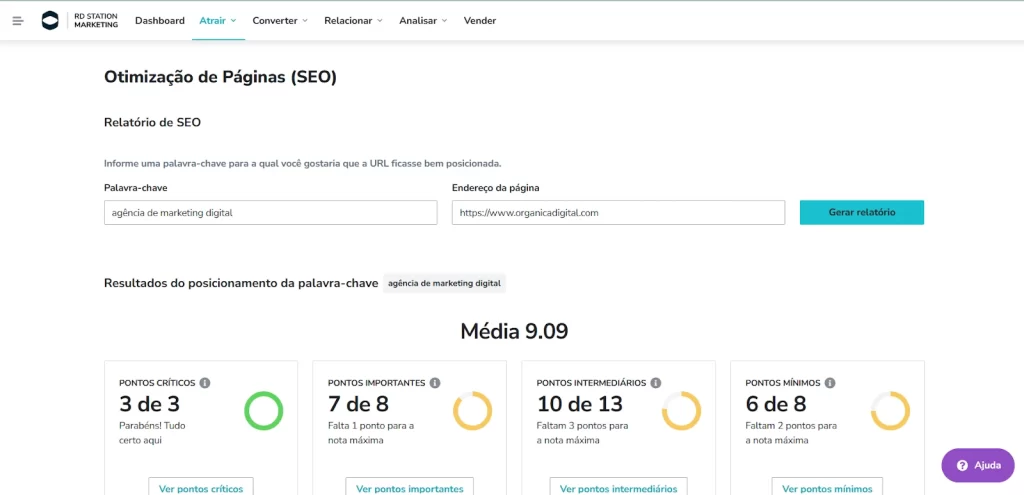The width and height of the screenshot is (1024, 495).
Task: Click the important points score ring
Action: click(x=472, y=410)
